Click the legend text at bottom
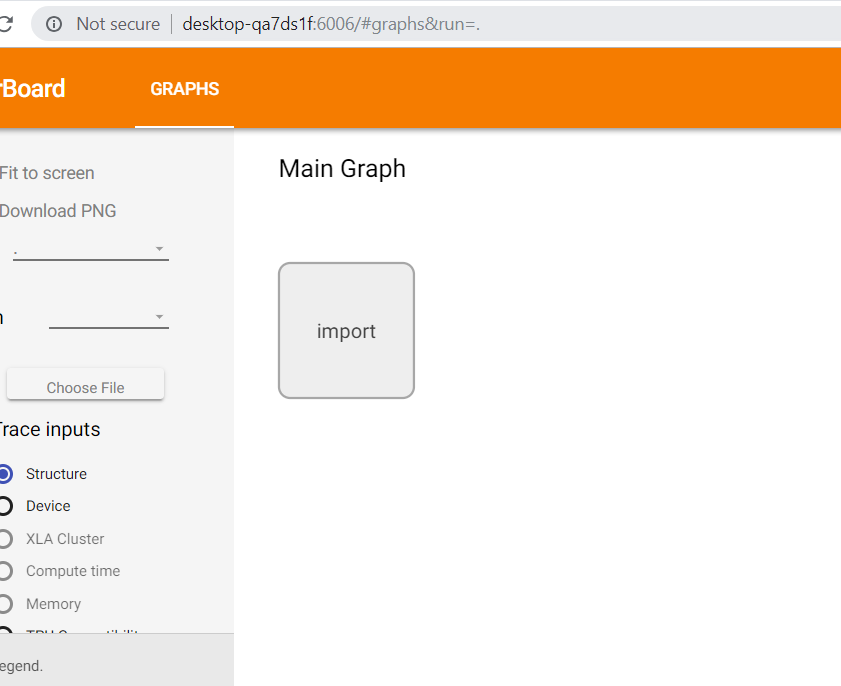This screenshot has width=841, height=686. click(x=22, y=665)
